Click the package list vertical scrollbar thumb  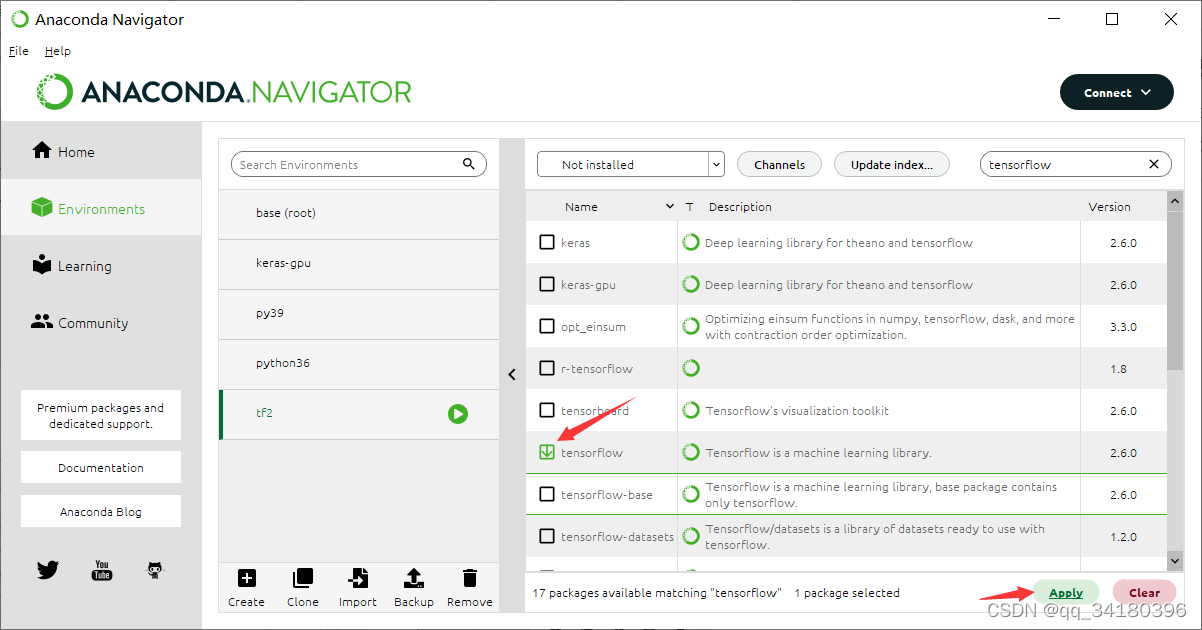coord(1175,290)
